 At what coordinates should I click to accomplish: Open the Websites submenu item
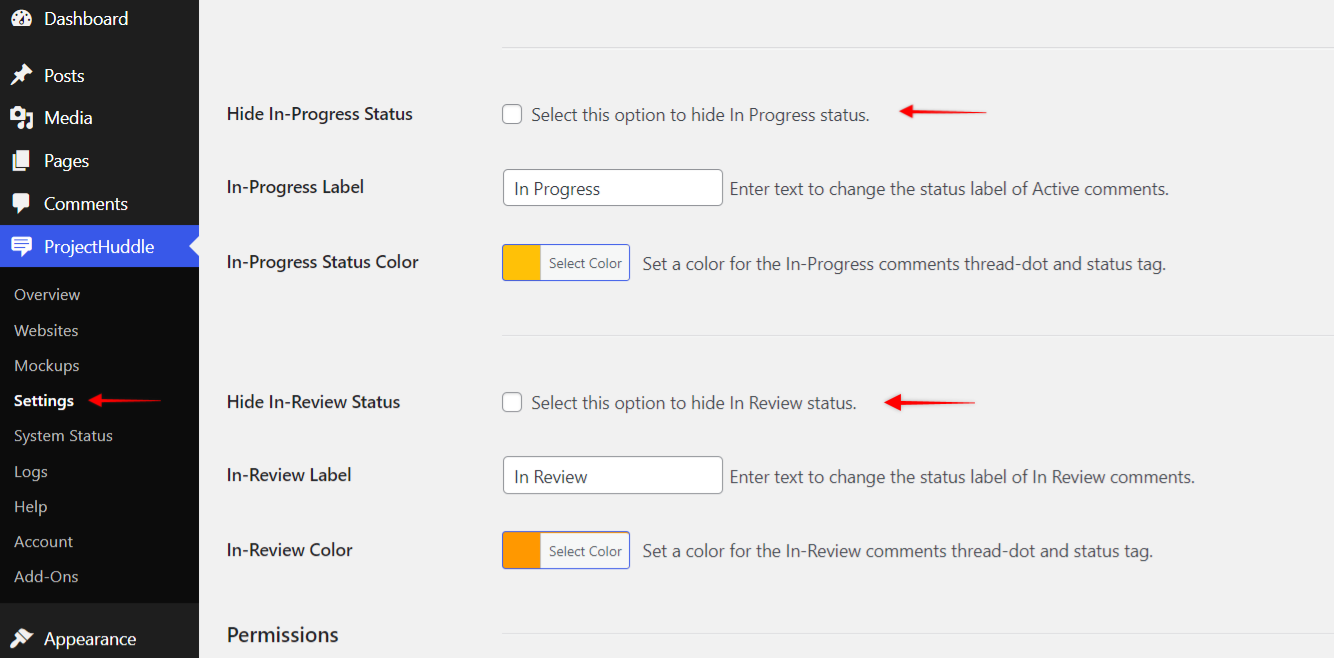click(x=46, y=330)
